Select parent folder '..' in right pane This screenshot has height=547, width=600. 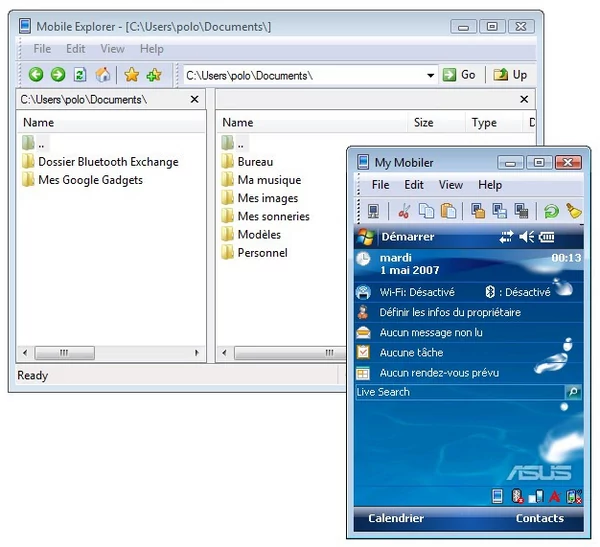pyautogui.click(x=233, y=143)
